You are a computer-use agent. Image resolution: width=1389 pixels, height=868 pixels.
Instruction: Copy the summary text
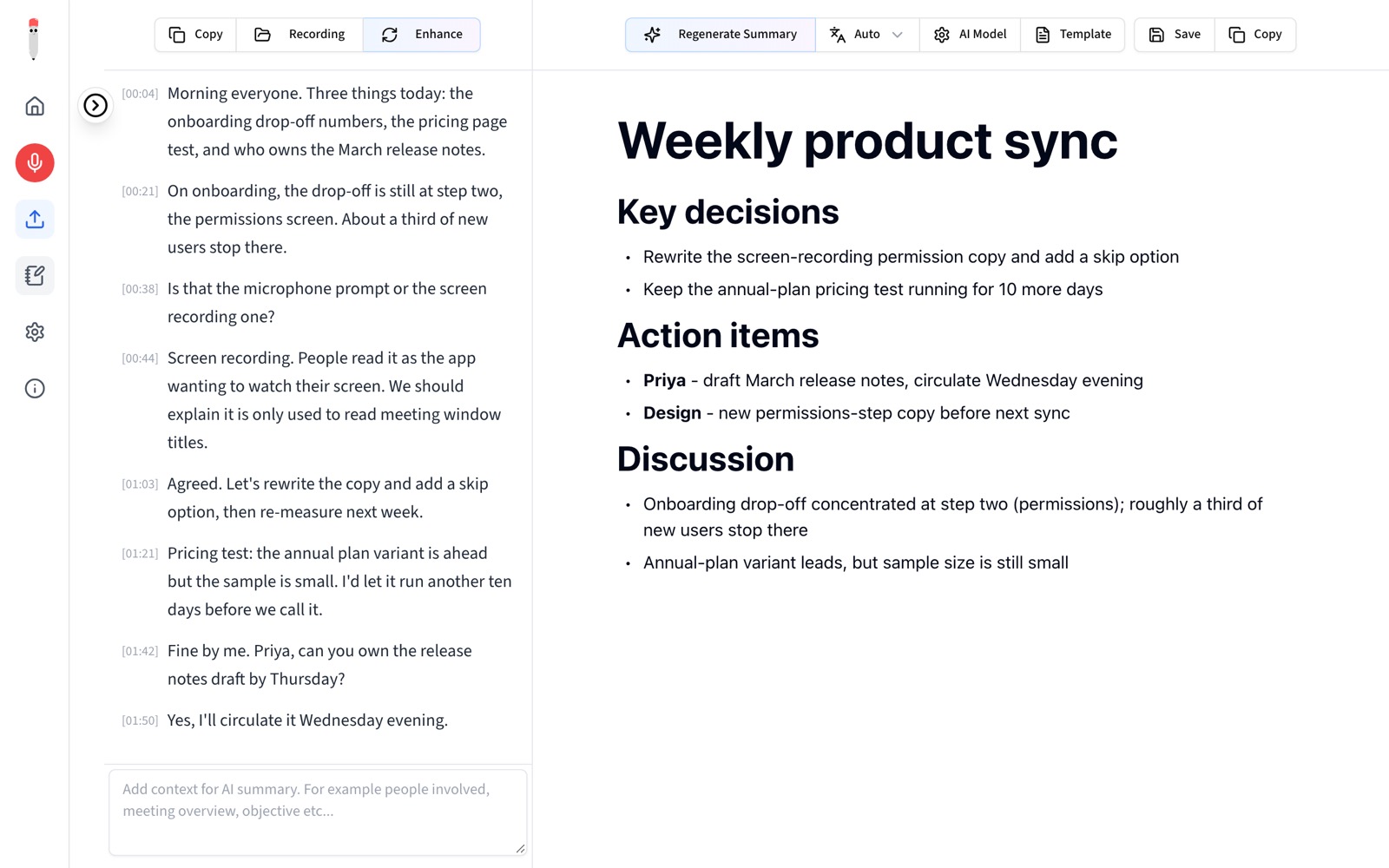(x=1255, y=35)
